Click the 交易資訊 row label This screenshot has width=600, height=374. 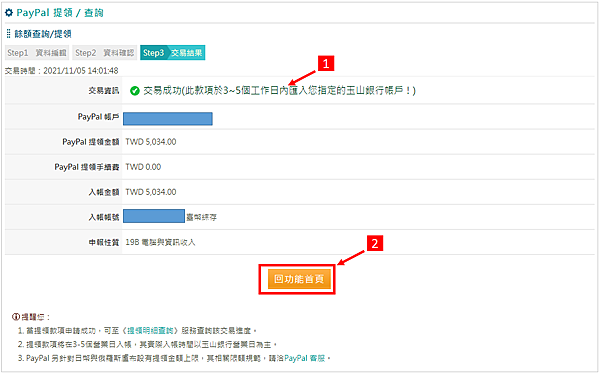click(x=104, y=91)
